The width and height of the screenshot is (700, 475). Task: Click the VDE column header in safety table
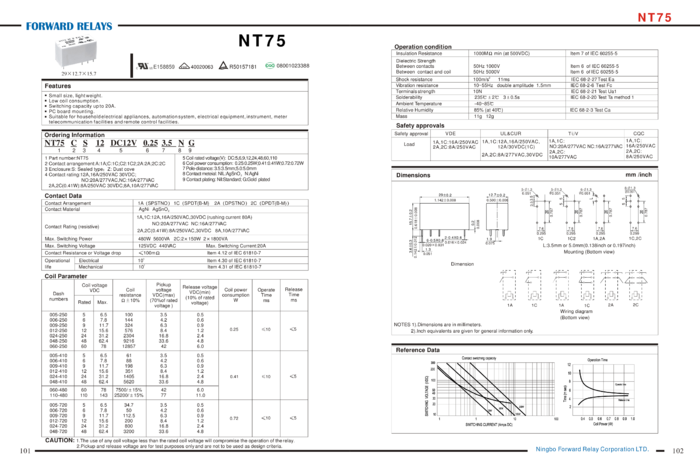pyautogui.click(x=450, y=133)
